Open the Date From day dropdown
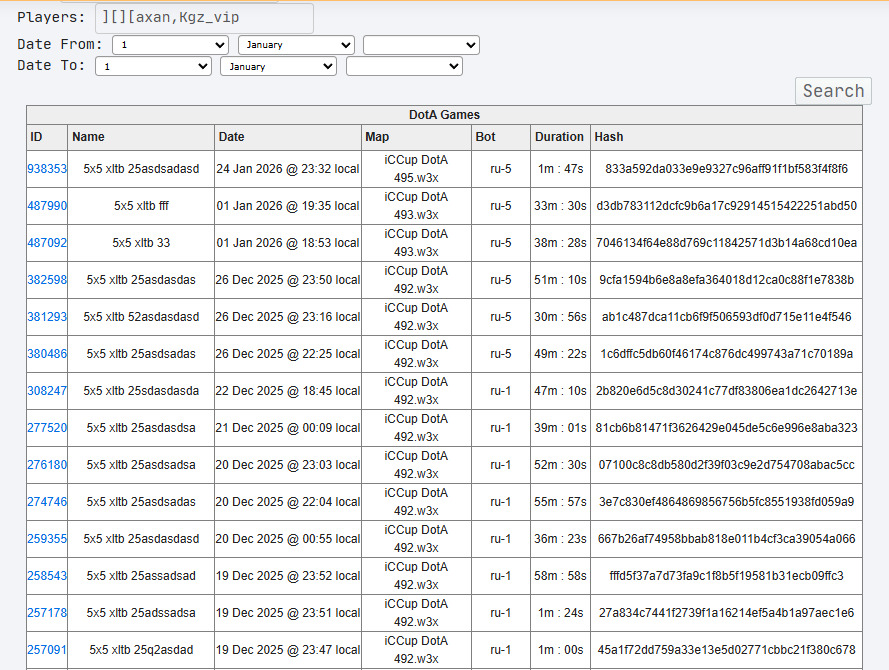Image resolution: width=889 pixels, height=670 pixels. click(x=170, y=45)
